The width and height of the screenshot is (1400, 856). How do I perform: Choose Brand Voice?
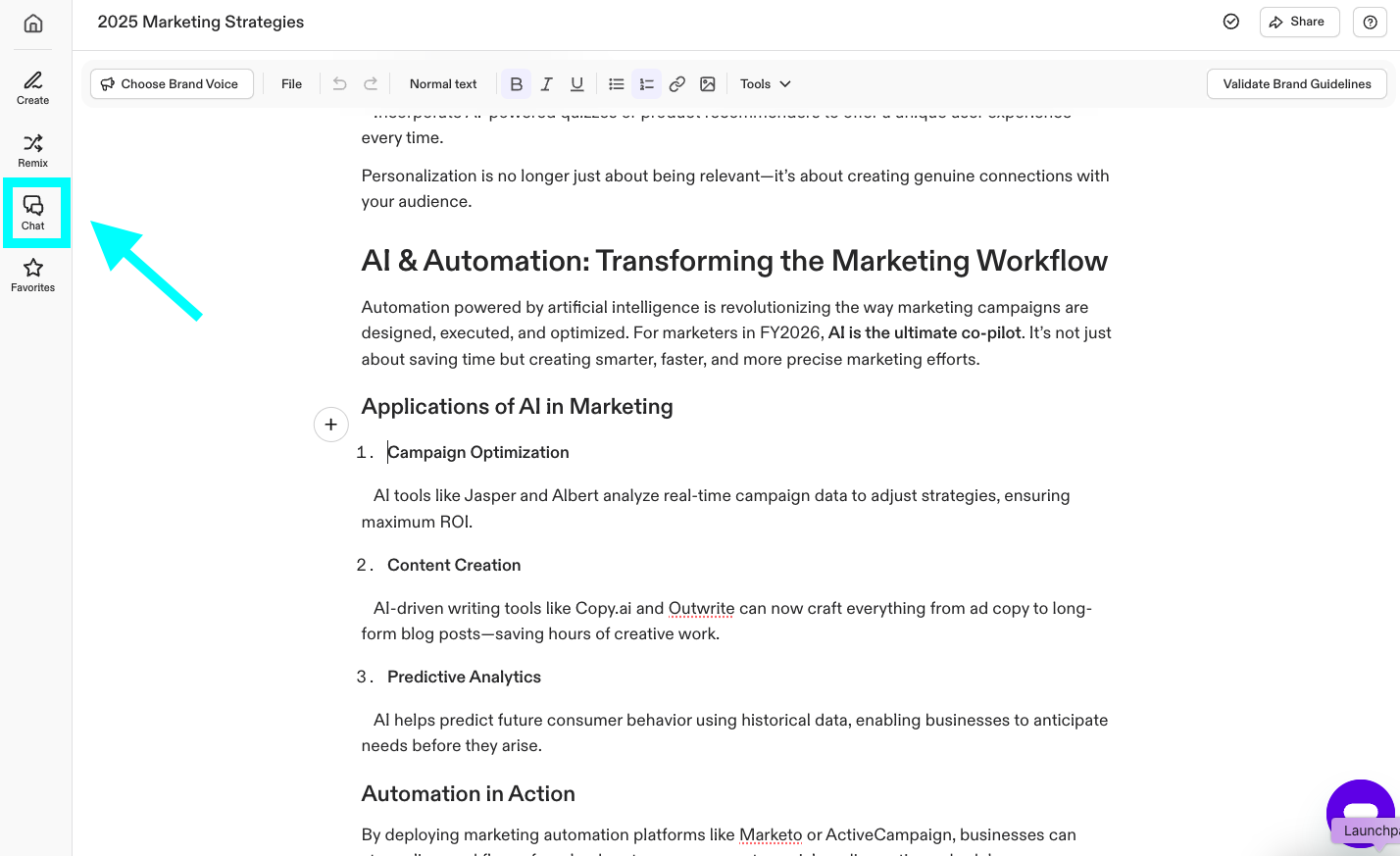coord(172,84)
